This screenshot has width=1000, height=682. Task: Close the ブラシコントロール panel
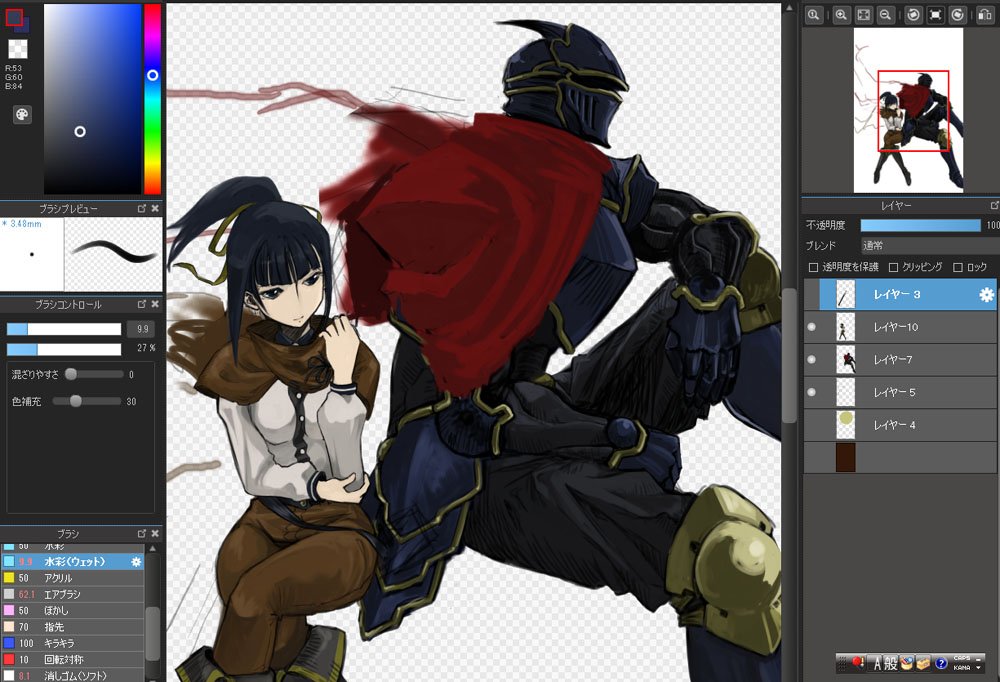155,304
